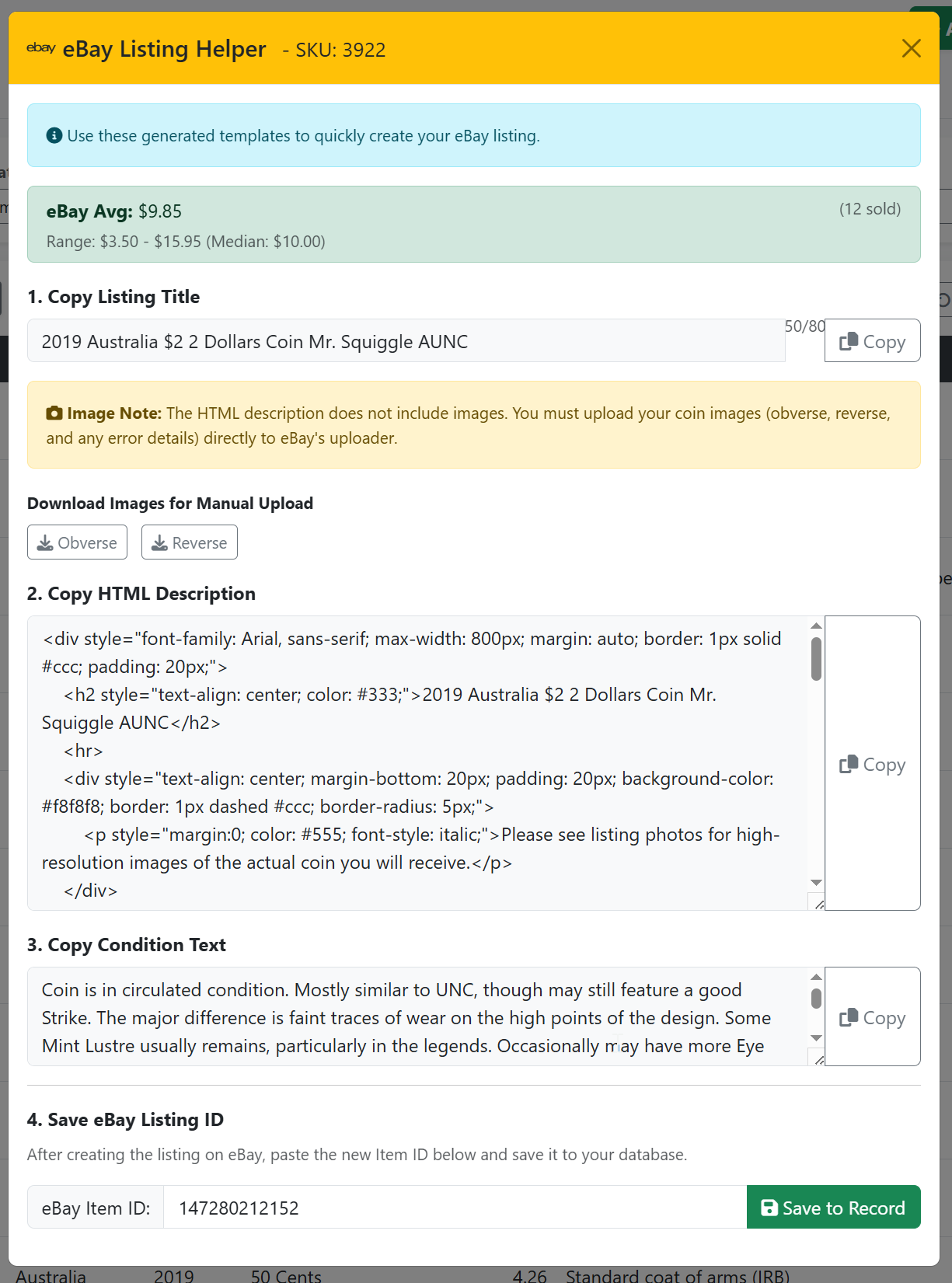The height and width of the screenshot is (1283, 952).
Task: Click the 'eBay Listing Helper' title
Action: (x=164, y=49)
